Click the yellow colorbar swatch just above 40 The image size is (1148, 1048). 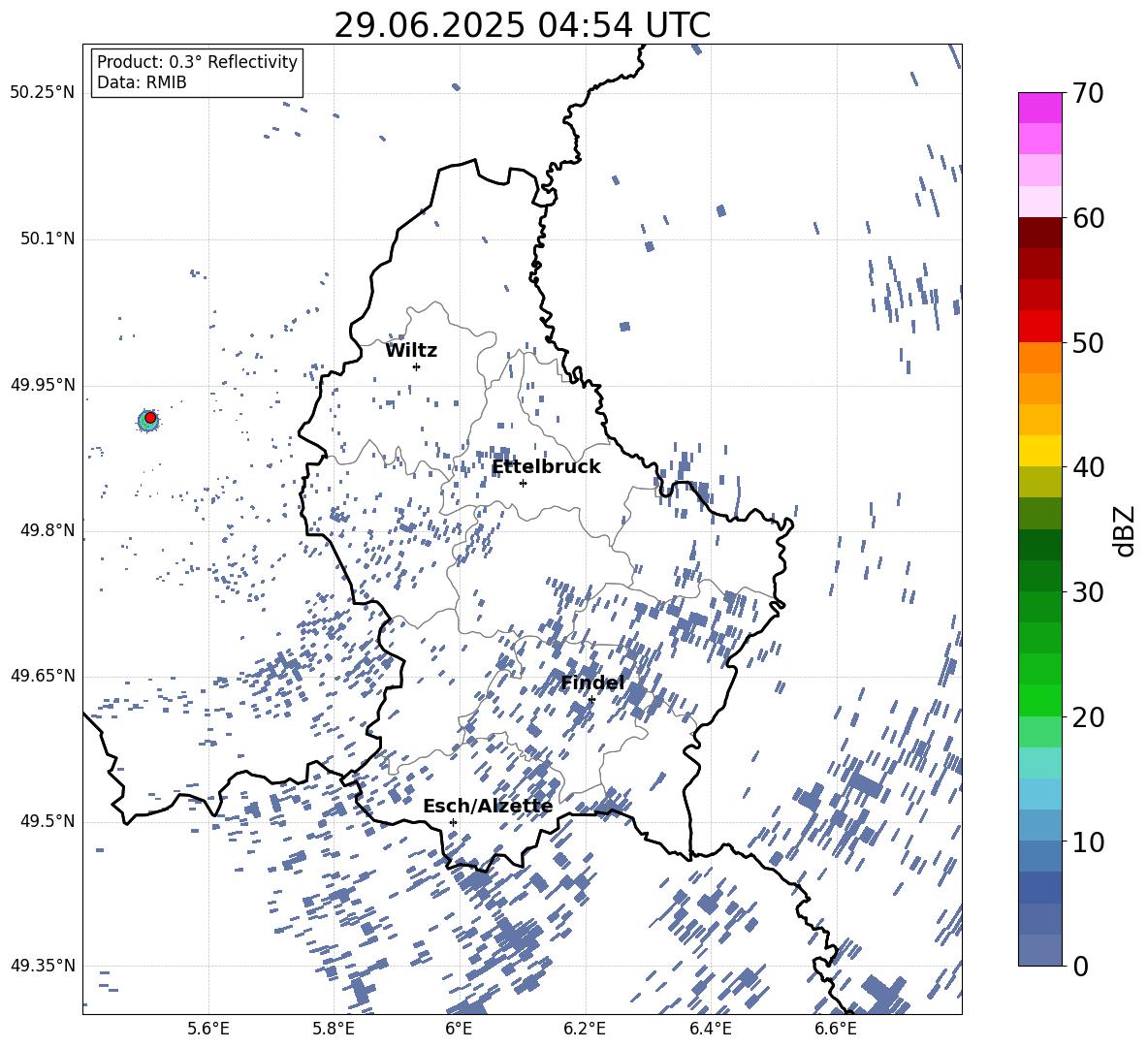[1040, 451]
